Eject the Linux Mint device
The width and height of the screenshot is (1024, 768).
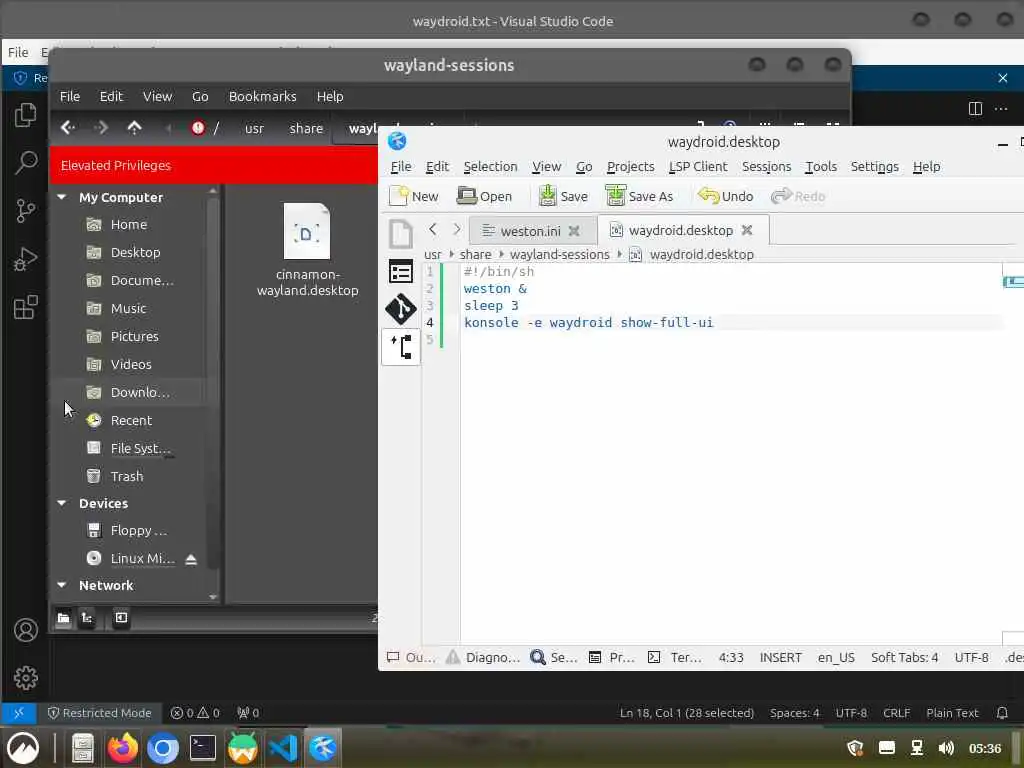pos(191,559)
